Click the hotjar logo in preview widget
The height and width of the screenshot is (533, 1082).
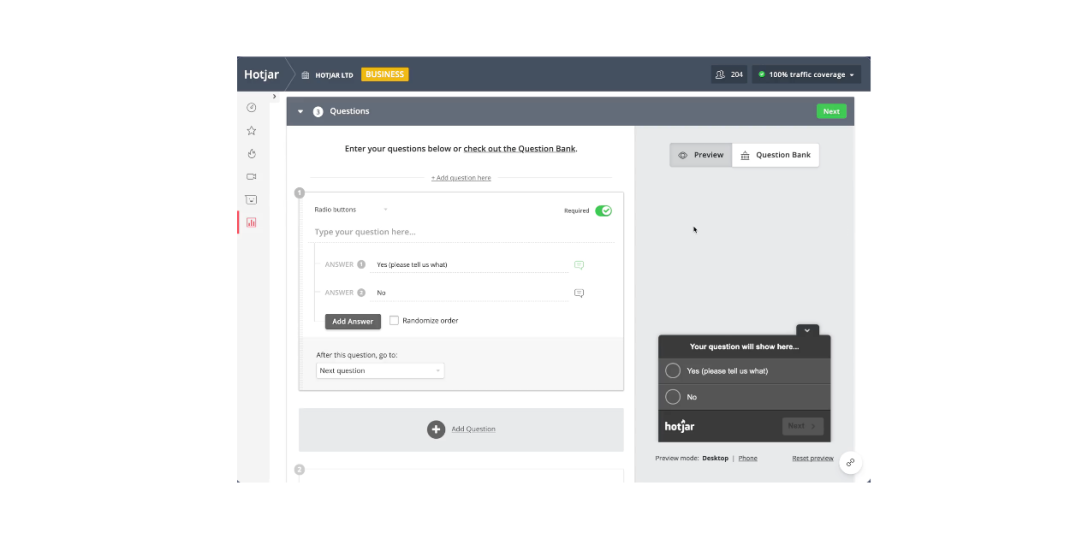coord(680,425)
